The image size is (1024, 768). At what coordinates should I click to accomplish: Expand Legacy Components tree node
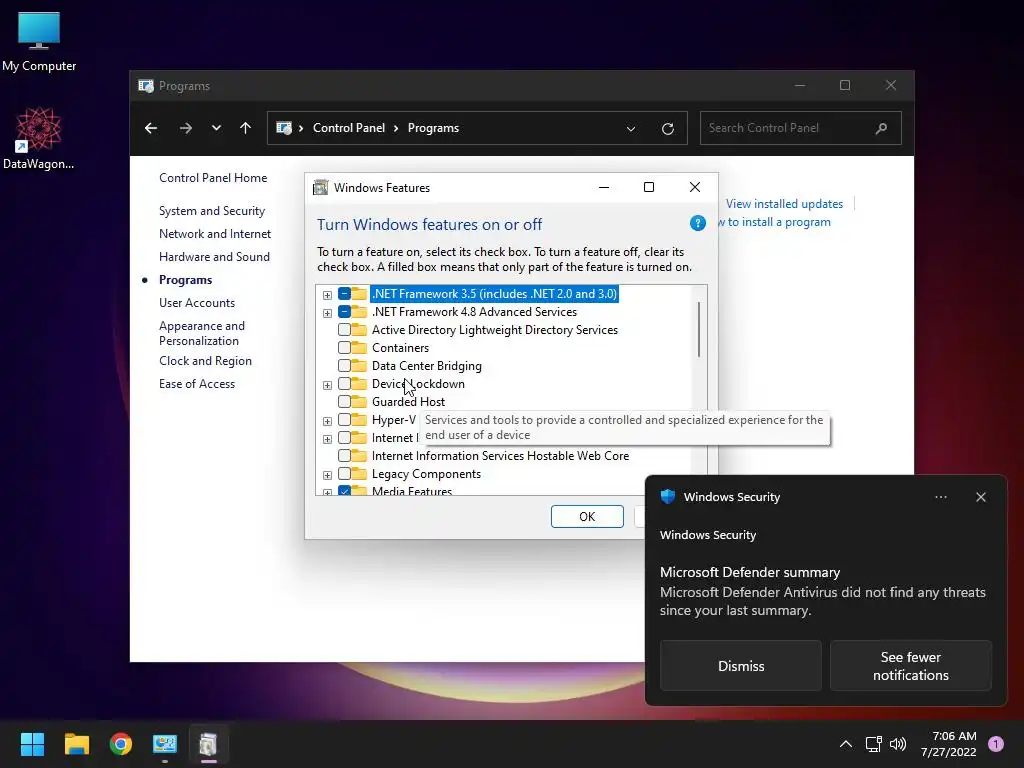pos(327,475)
